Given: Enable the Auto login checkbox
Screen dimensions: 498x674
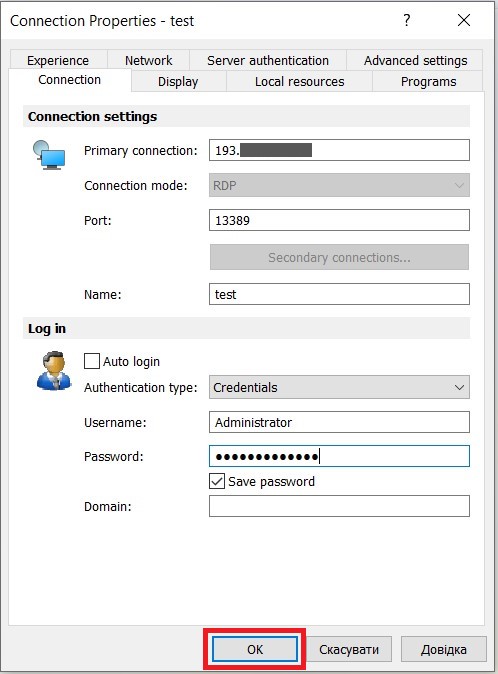Looking at the screenshot, I should click(92, 362).
